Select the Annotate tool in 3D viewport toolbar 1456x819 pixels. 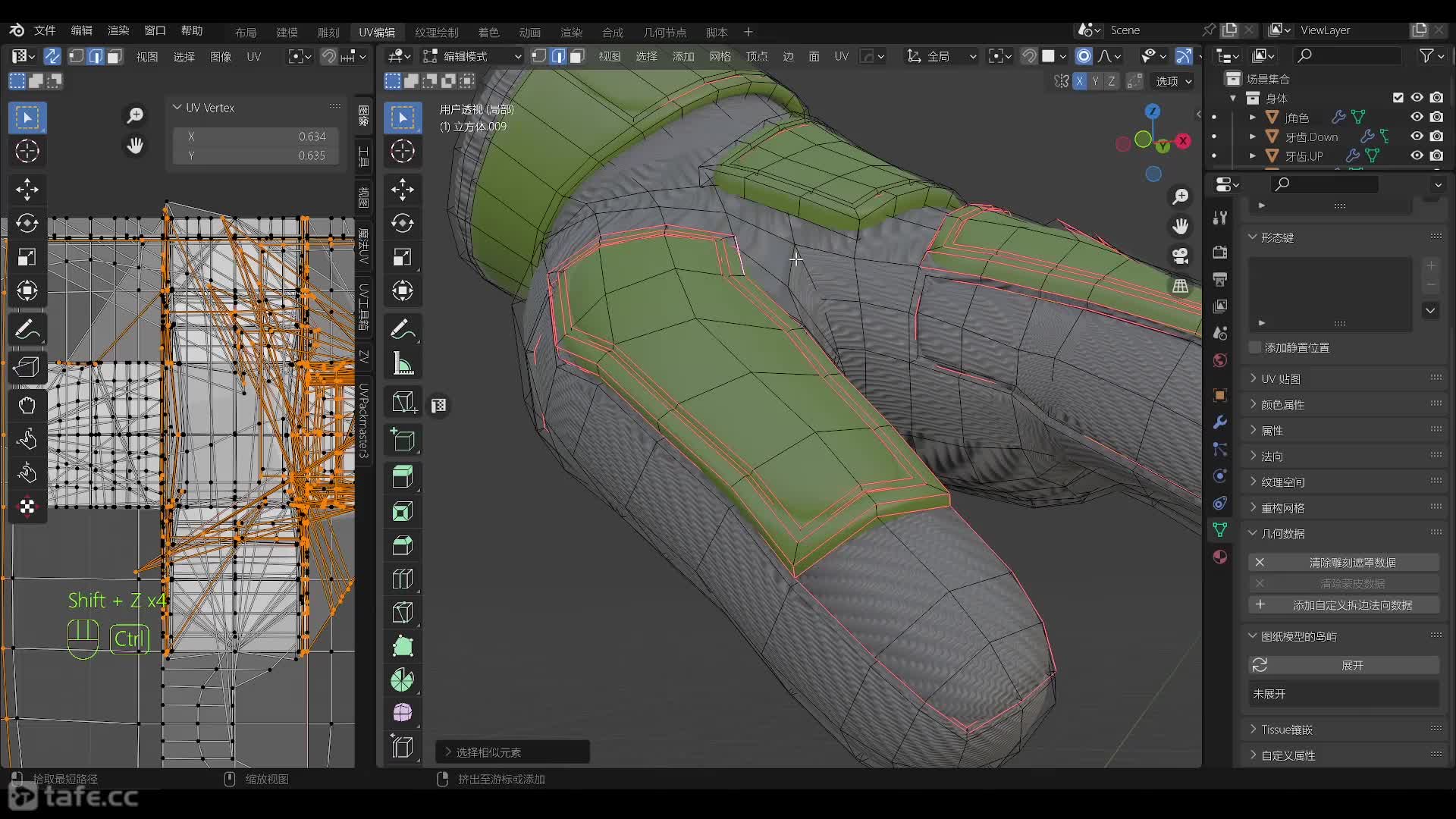[x=403, y=330]
